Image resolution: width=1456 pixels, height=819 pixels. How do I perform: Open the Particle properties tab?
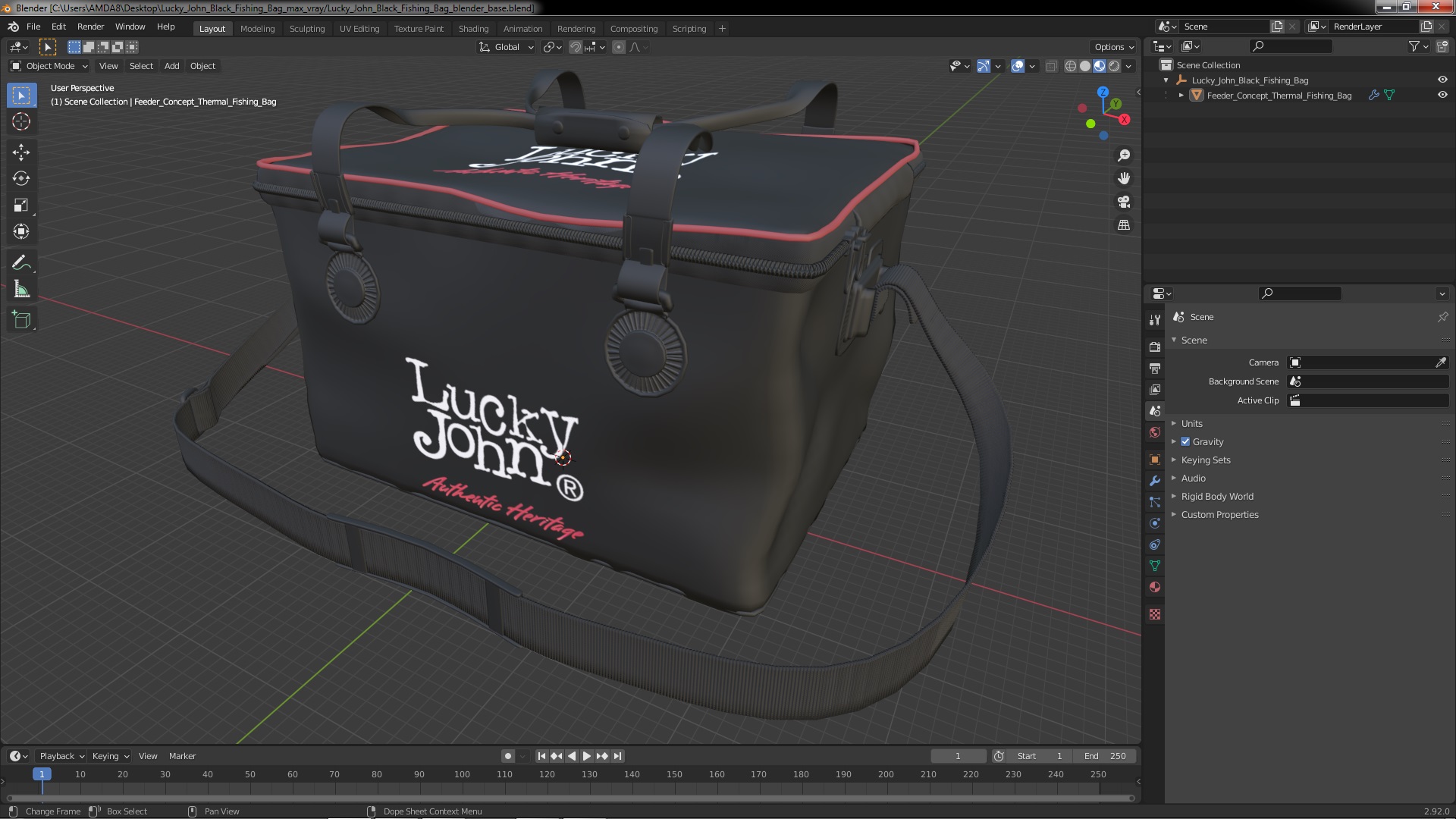coord(1155,502)
